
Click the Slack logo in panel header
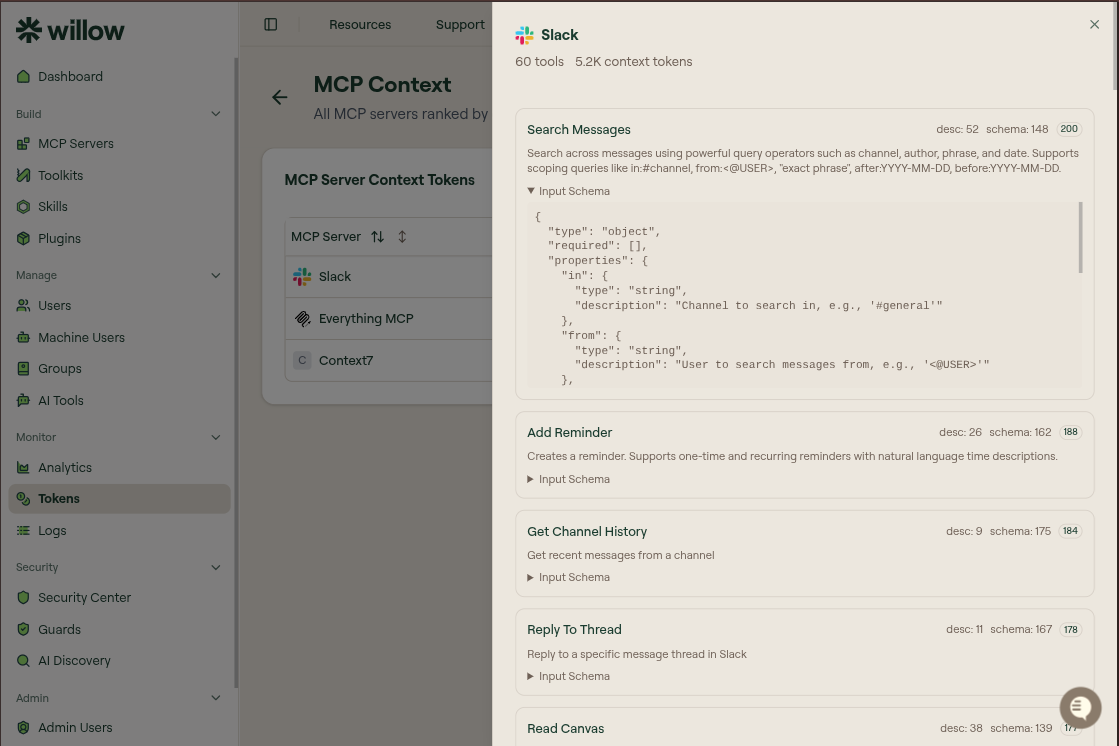pyautogui.click(x=525, y=35)
